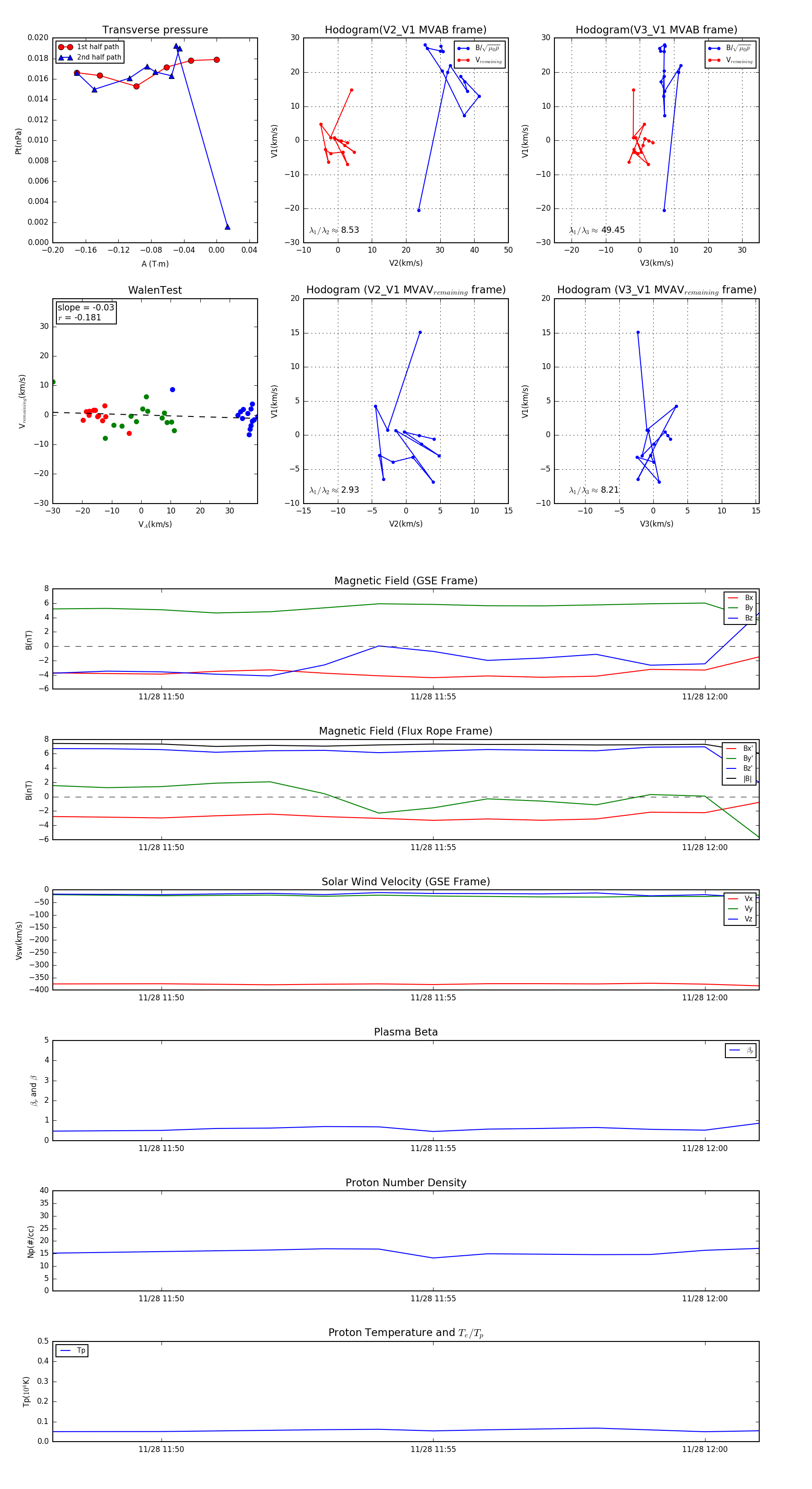812x1489 pixels.
Task: Select Vremaining legend entry in V2_V1 MVAB hodogram
Action: (x=479, y=60)
